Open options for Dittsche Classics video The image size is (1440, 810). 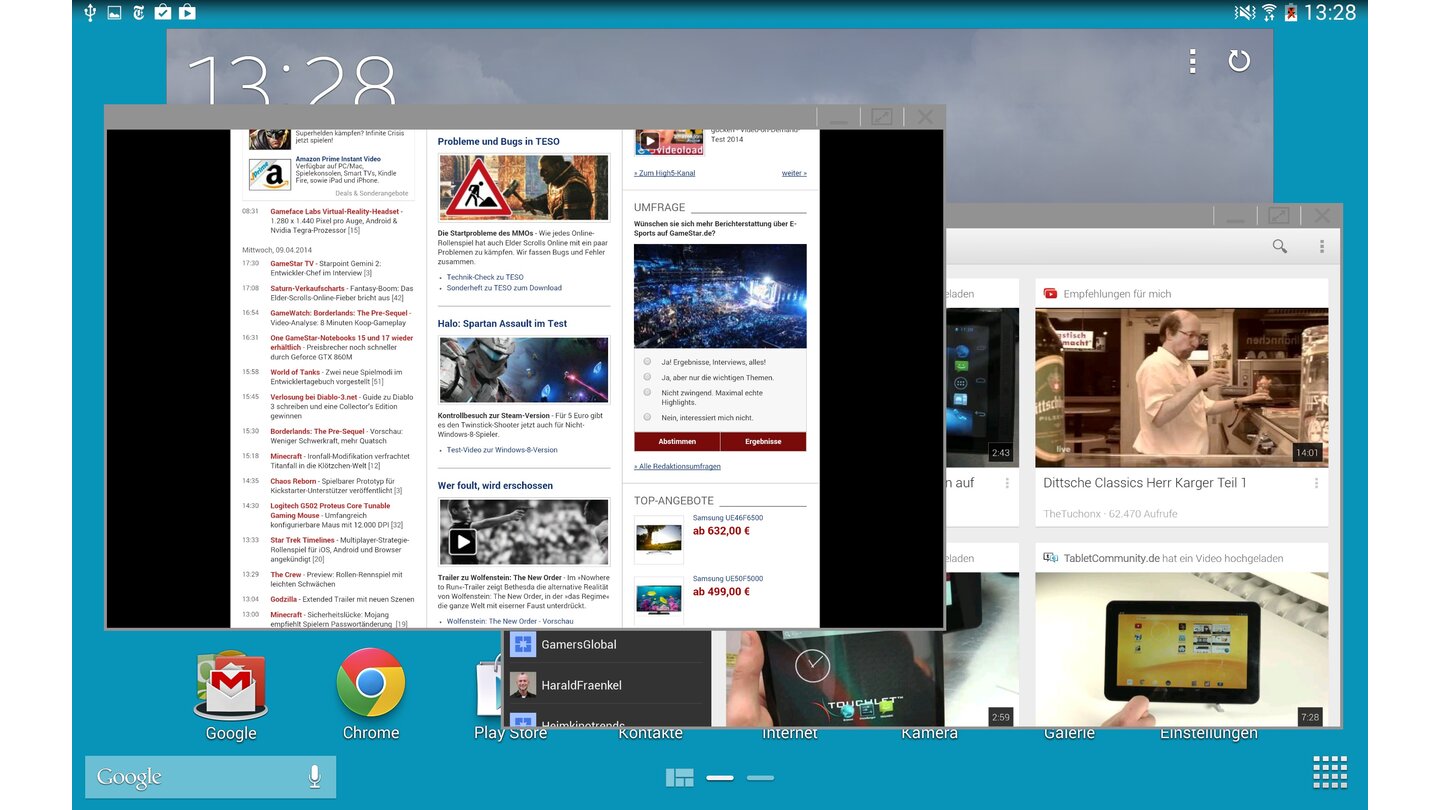1316,483
